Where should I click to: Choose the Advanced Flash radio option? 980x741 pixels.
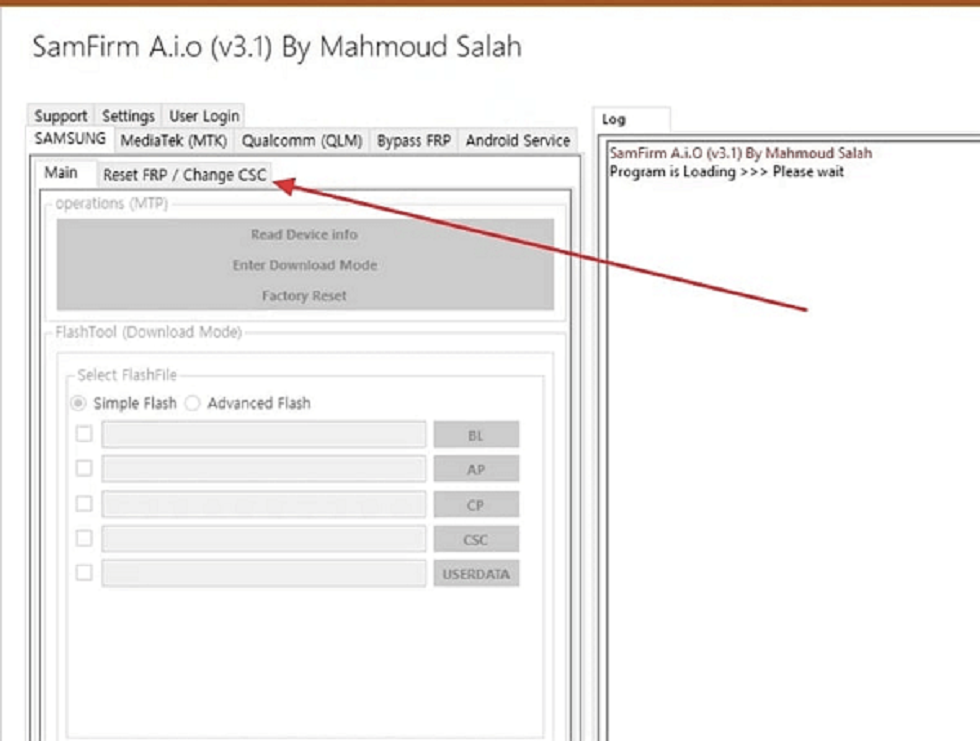point(193,403)
